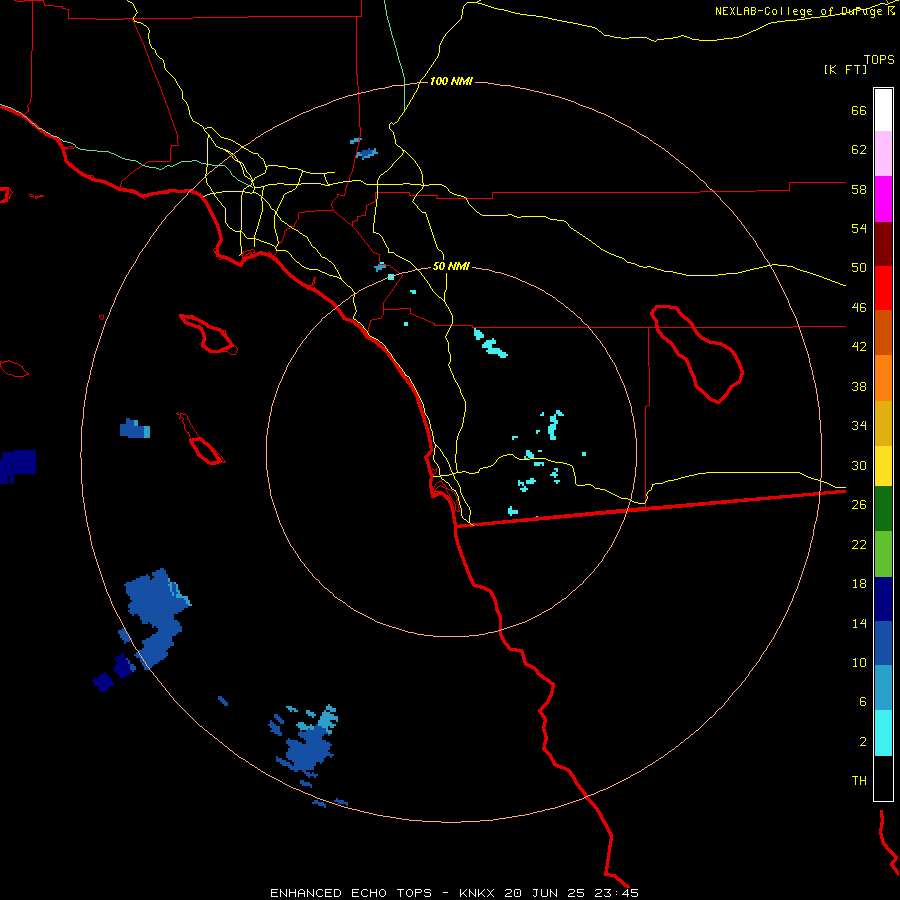Click the "66" scale label

[859, 110]
